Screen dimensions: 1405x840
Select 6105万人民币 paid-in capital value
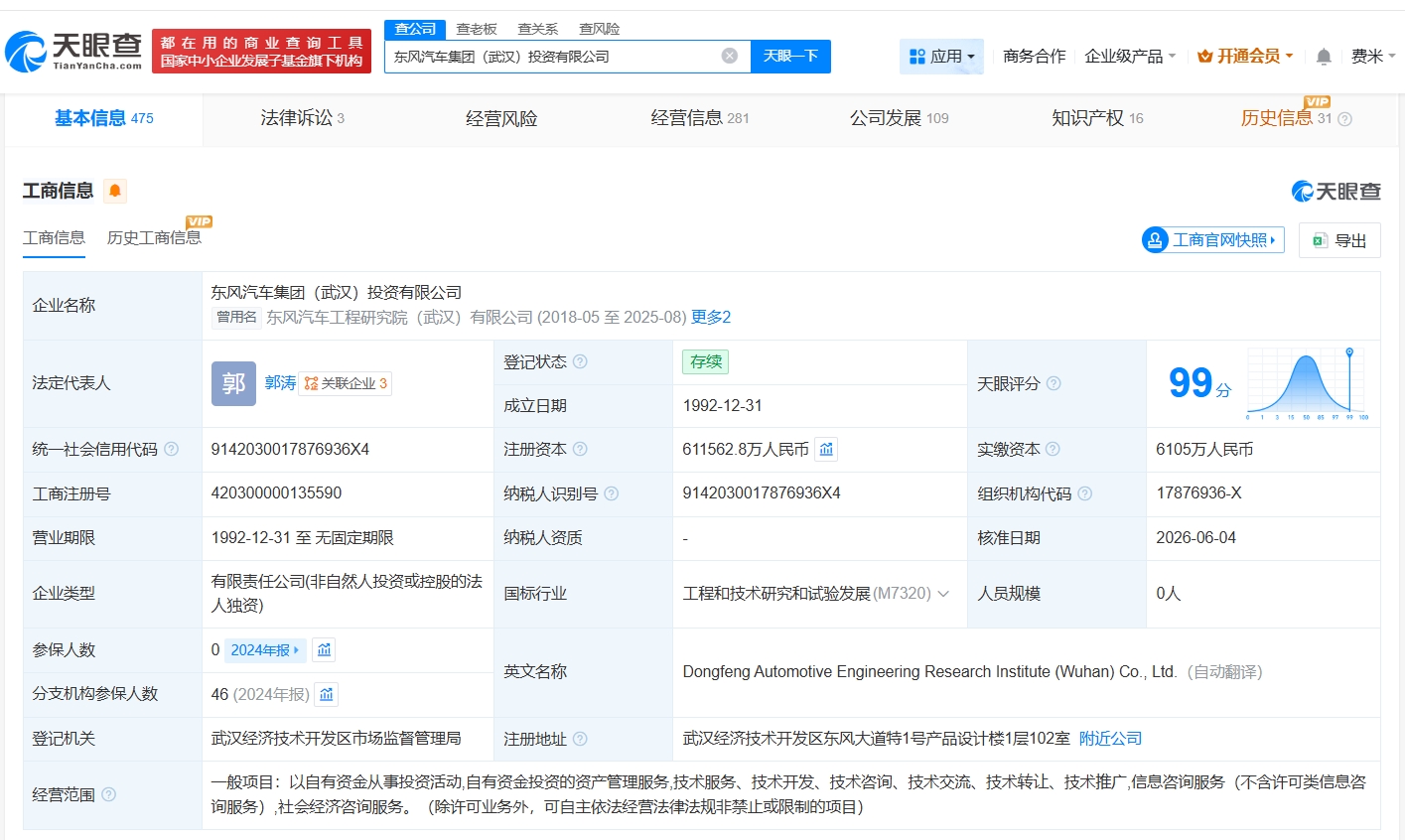click(x=1204, y=450)
